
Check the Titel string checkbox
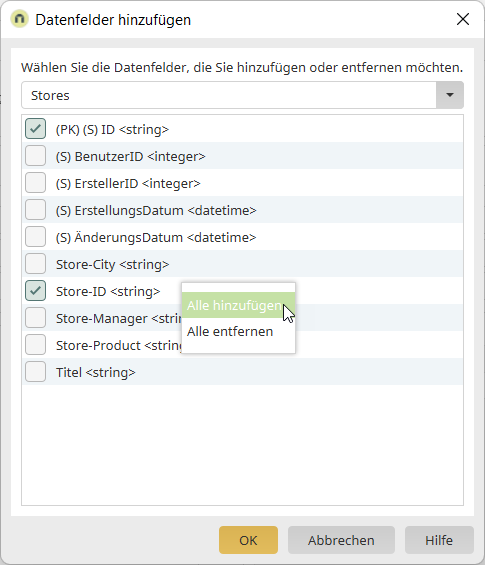35,372
